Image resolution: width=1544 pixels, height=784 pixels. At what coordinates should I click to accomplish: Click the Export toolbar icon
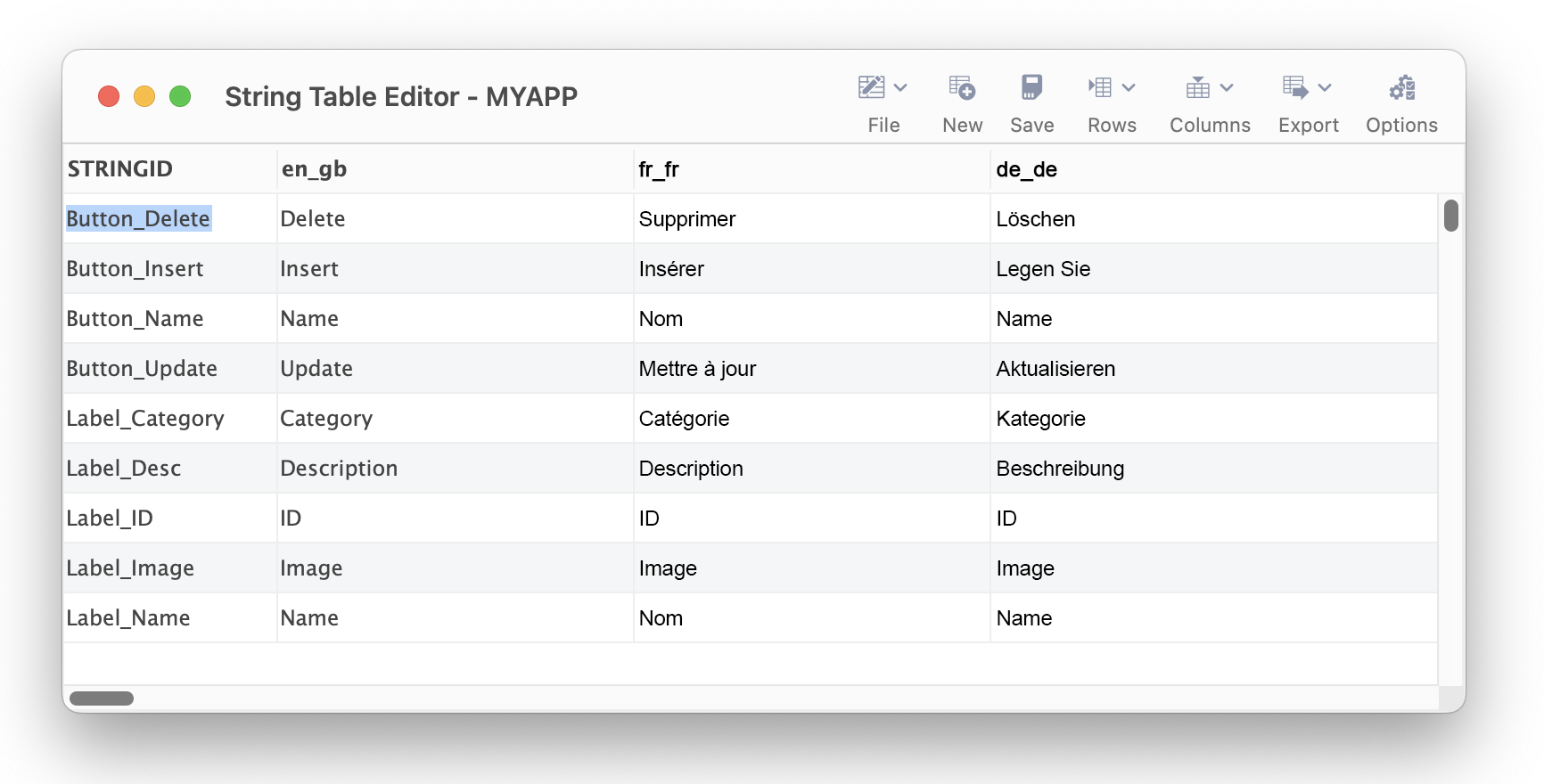1295,87
